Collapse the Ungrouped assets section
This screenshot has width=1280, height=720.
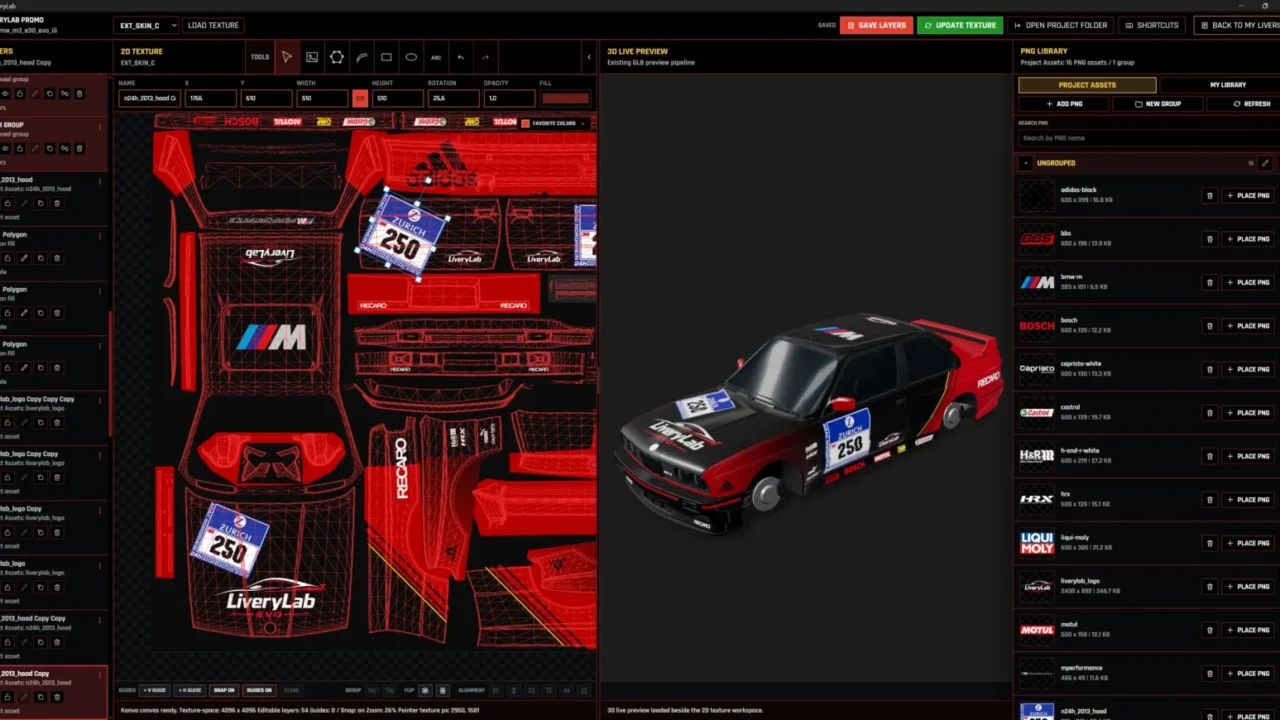[x=1025, y=163]
